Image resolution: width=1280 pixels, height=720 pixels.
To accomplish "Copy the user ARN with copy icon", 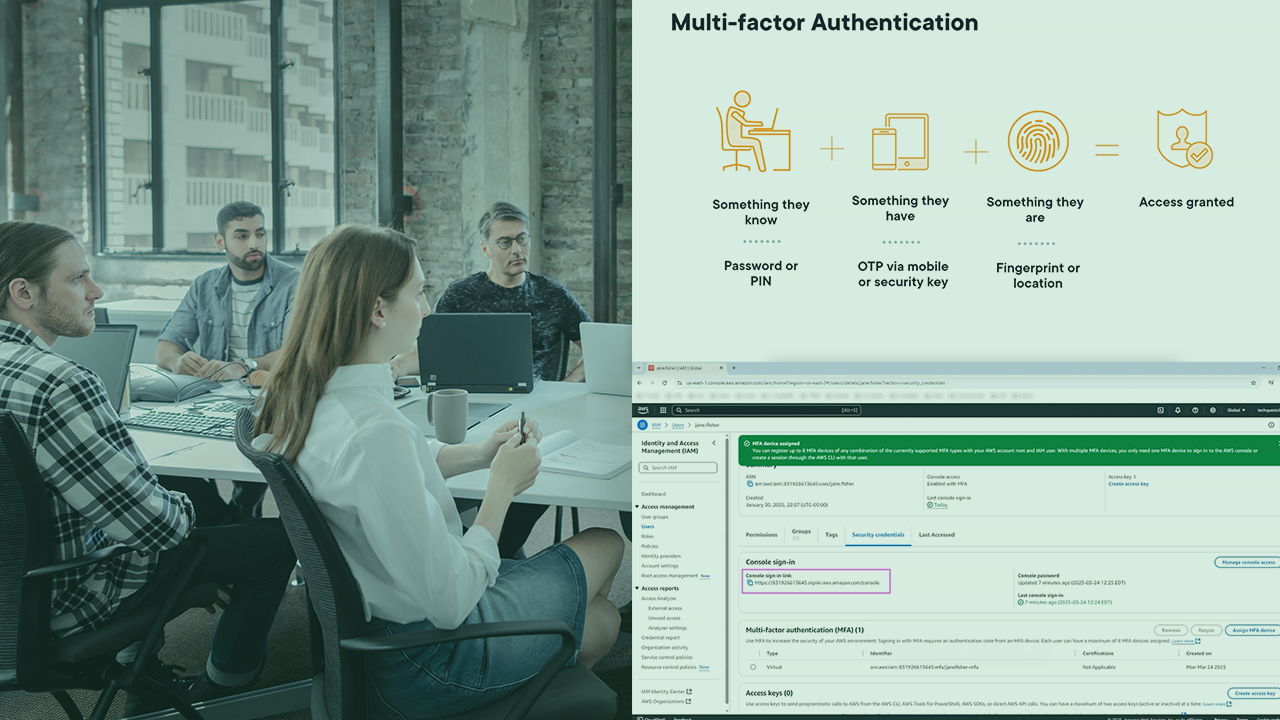I will coord(750,484).
